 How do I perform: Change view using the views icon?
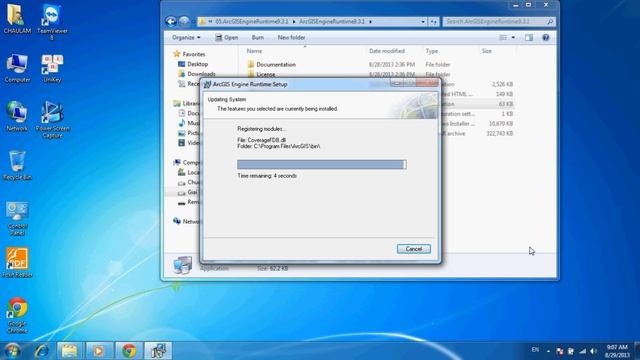click(x=503, y=38)
